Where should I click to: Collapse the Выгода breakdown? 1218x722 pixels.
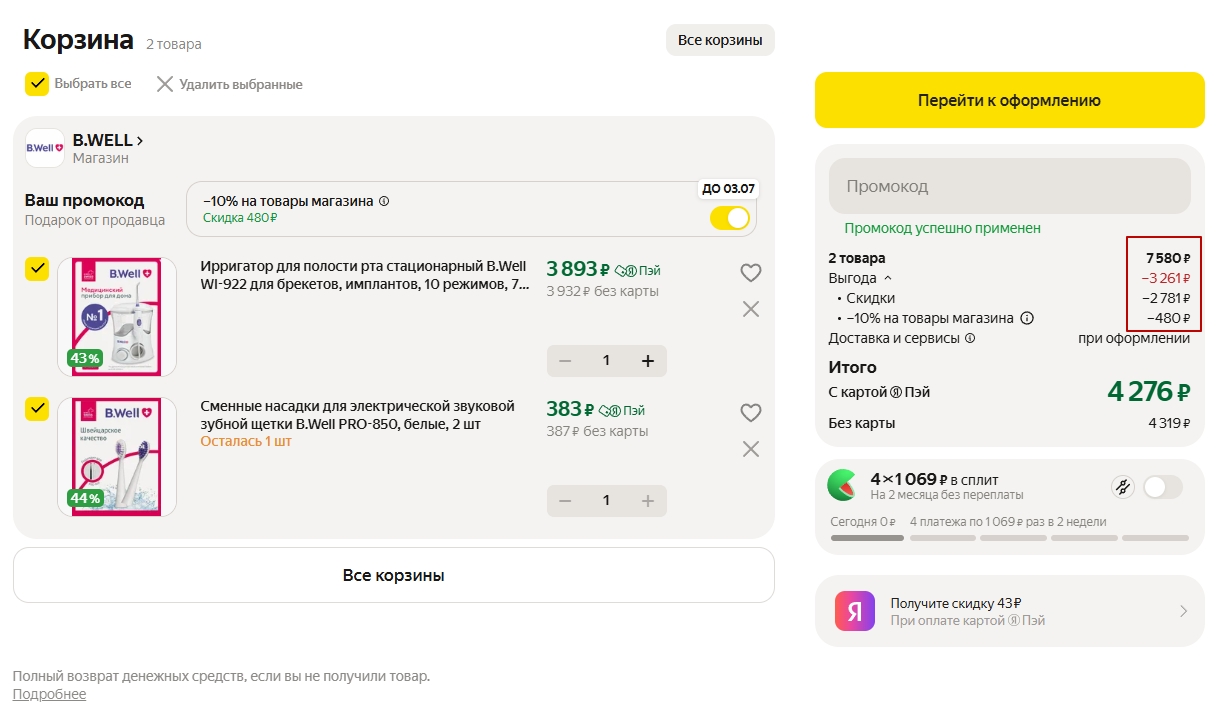tap(888, 278)
